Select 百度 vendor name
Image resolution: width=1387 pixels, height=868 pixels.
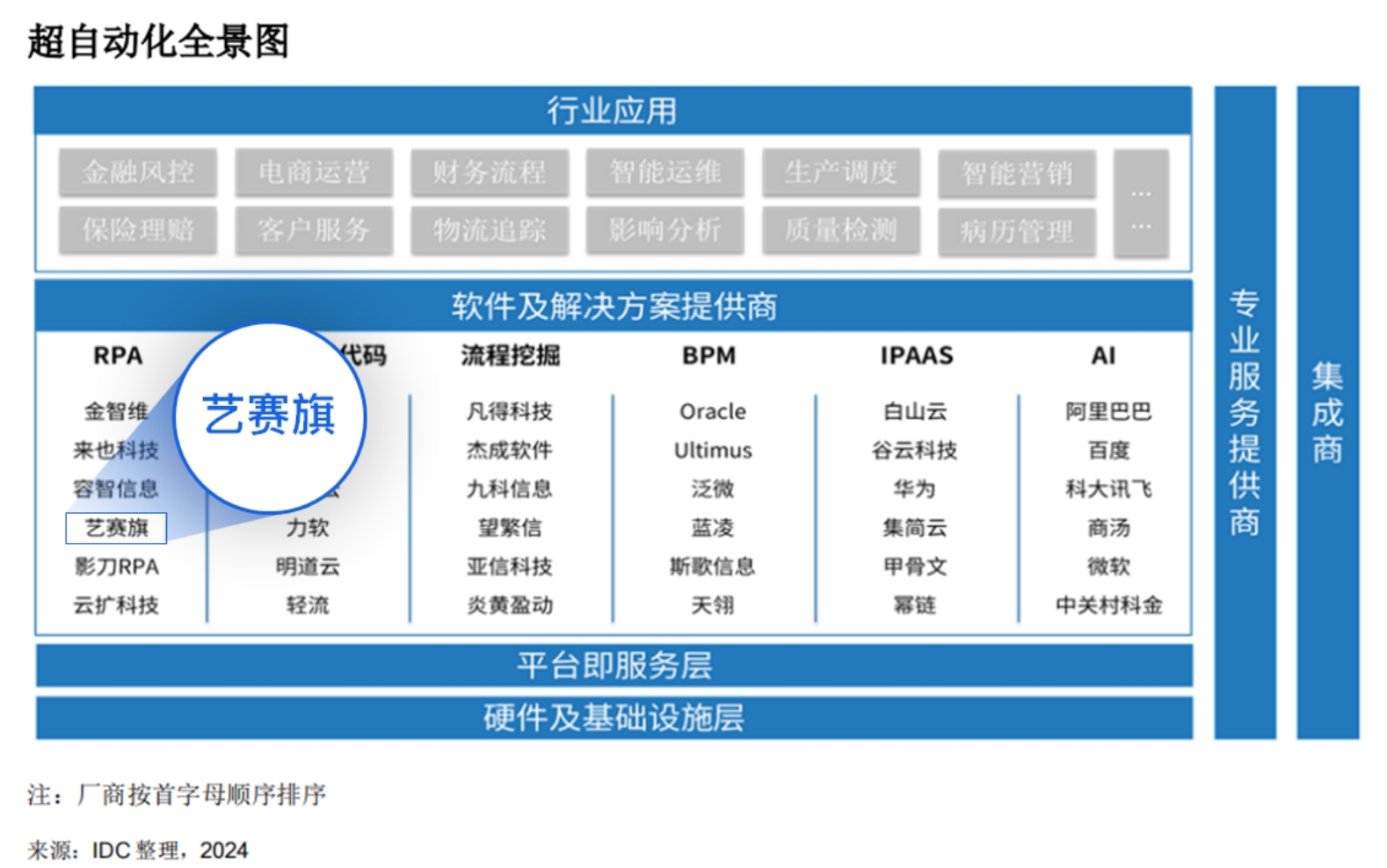click(x=1108, y=450)
